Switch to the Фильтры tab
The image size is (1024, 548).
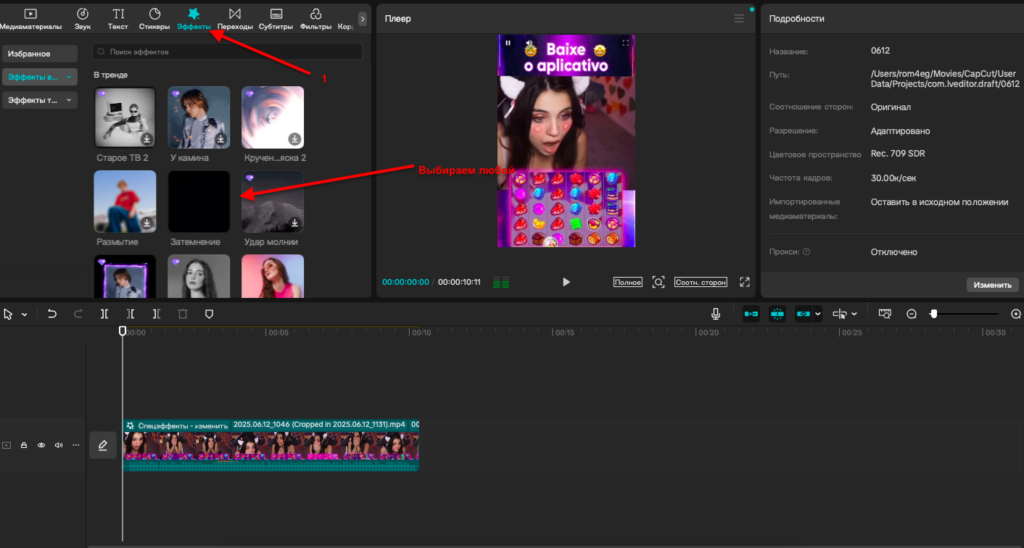pos(315,19)
